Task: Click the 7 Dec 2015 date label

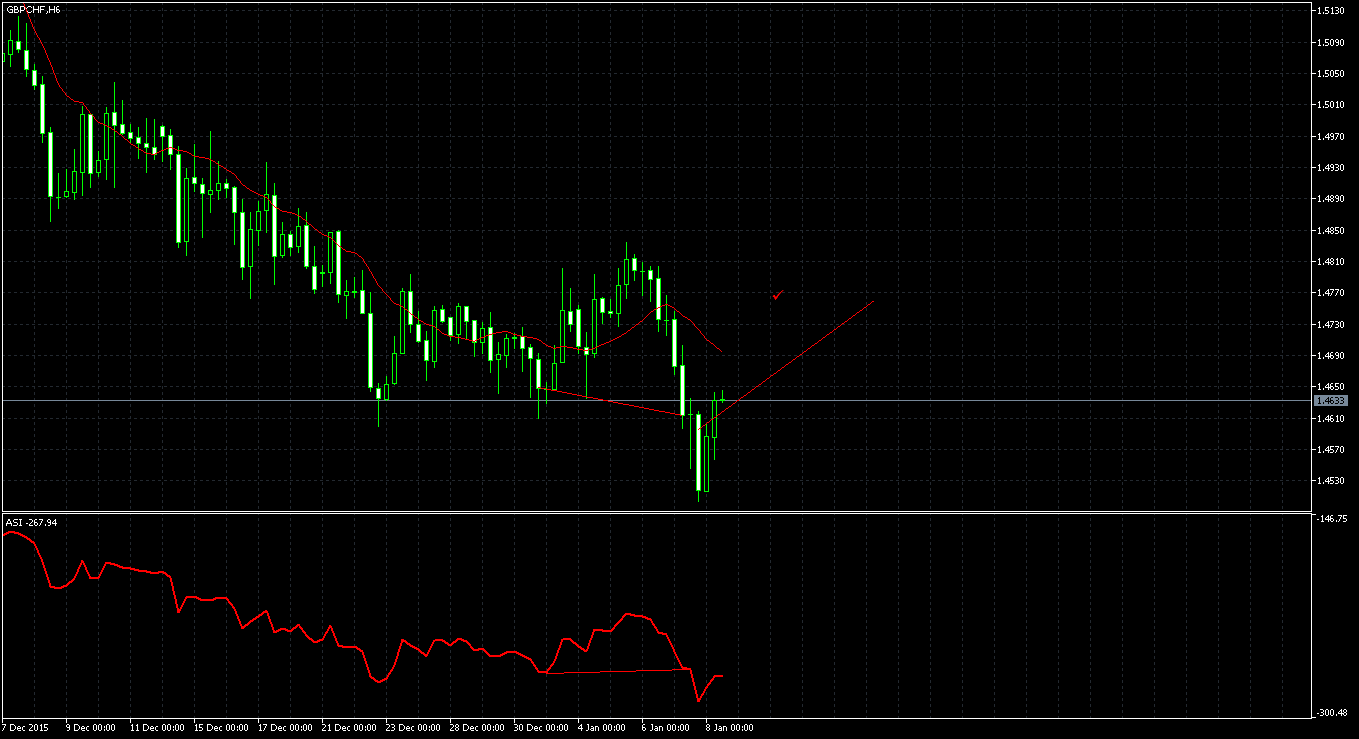Action: [x=25, y=727]
